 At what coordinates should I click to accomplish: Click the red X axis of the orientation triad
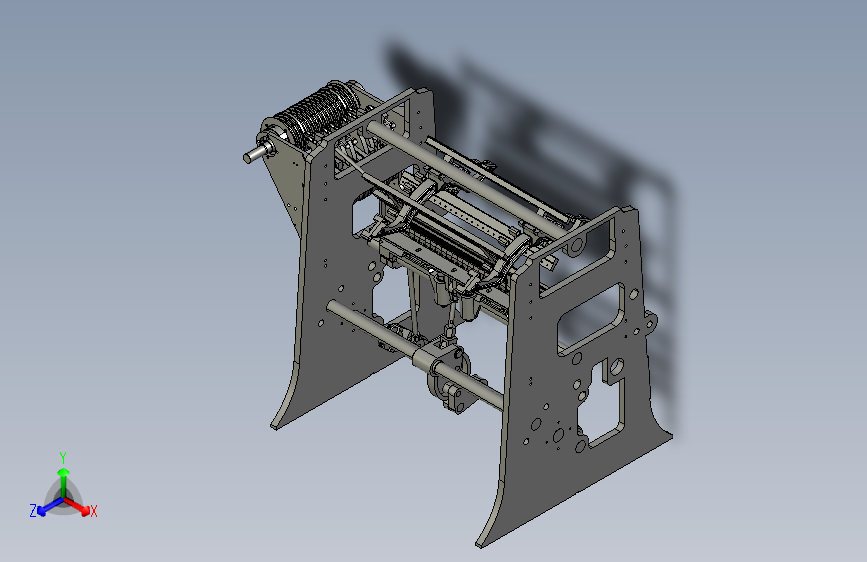click(x=78, y=506)
